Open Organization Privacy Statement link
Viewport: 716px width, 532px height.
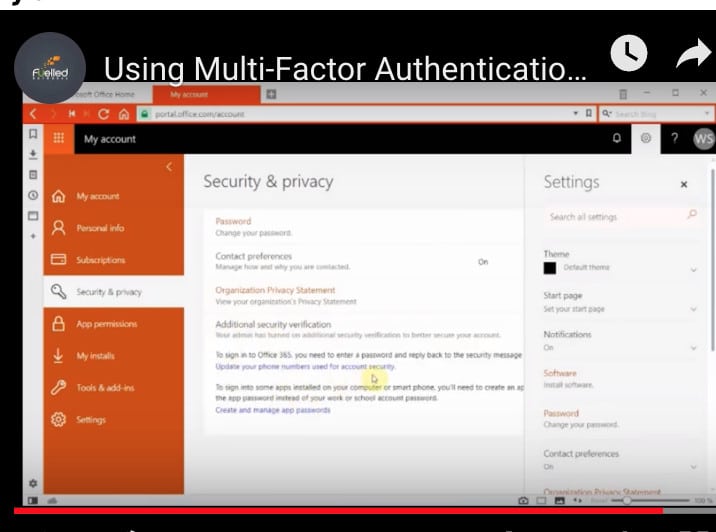pos(275,290)
